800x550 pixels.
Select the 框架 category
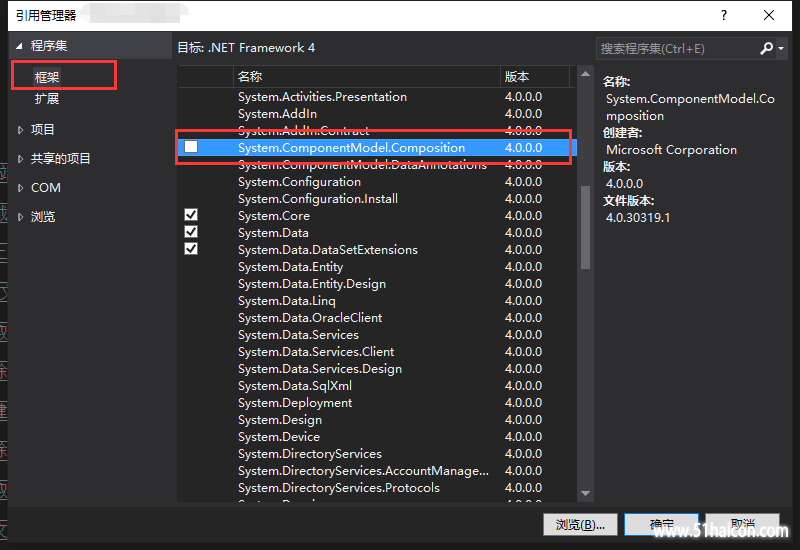point(47,77)
